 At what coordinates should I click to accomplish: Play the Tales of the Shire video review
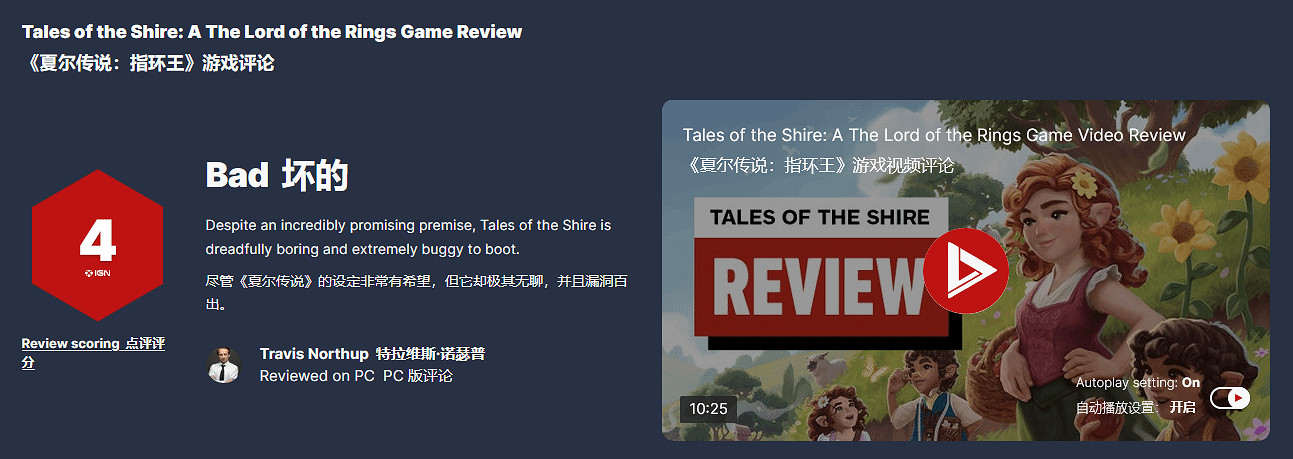pos(965,270)
